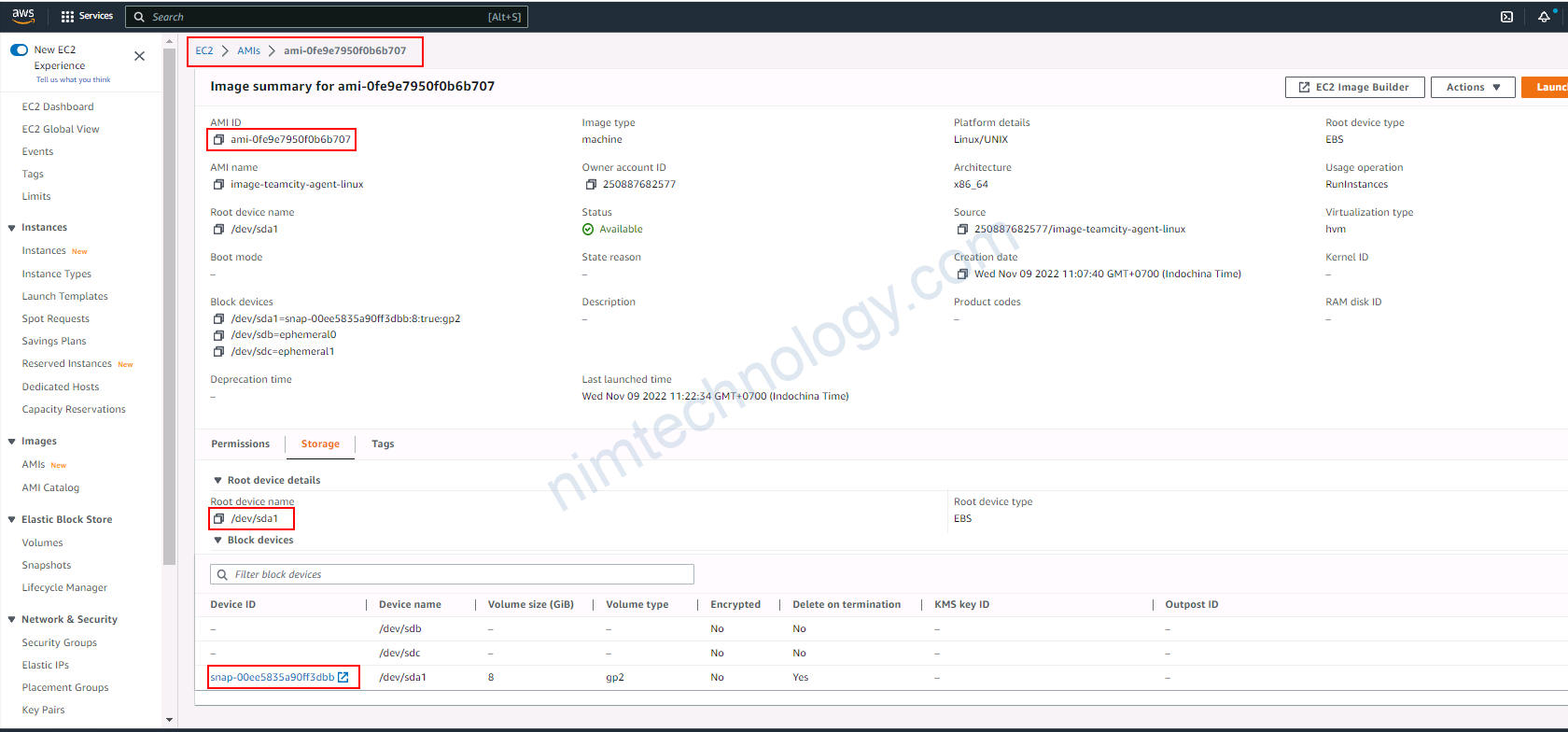
Task: Open Snapshots in the sidebar
Action: click(47, 565)
